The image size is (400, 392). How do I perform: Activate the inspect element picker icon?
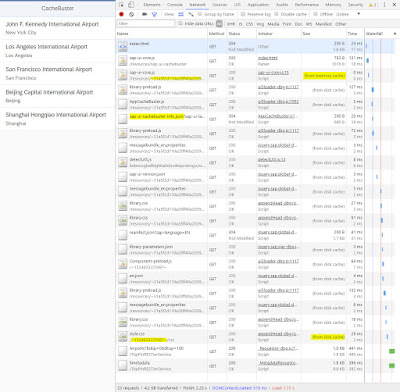coord(122,5)
